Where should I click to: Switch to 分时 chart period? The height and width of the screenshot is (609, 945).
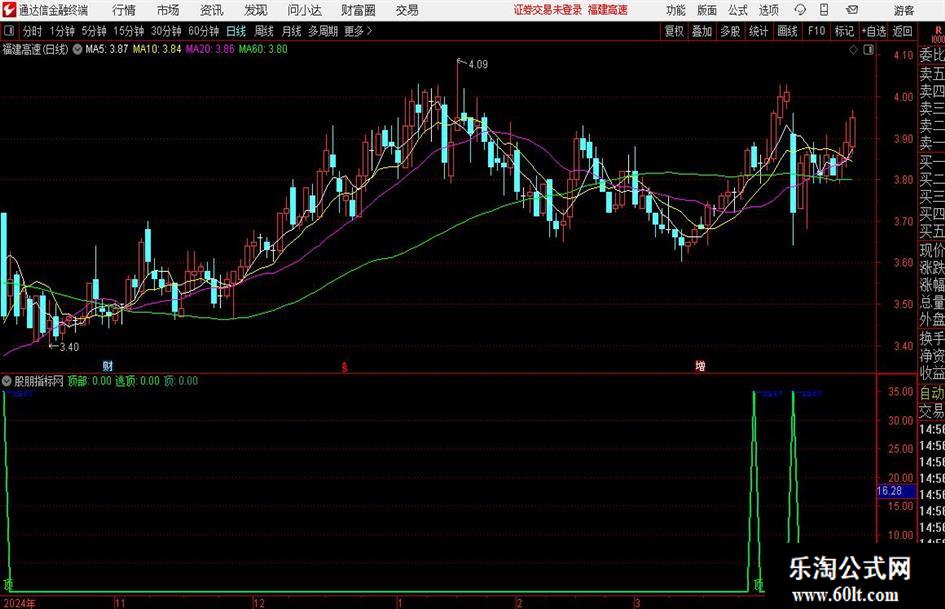click(x=33, y=31)
